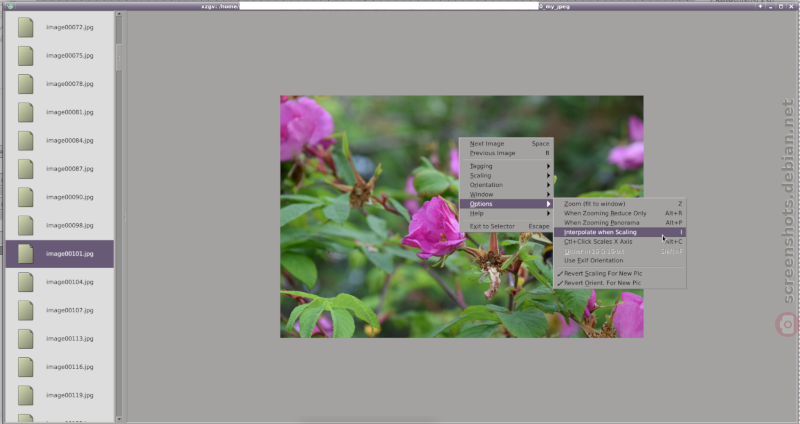Click the image00090.jpg filename text
Viewport: 800px width, 424px height.
(x=70, y=197)
